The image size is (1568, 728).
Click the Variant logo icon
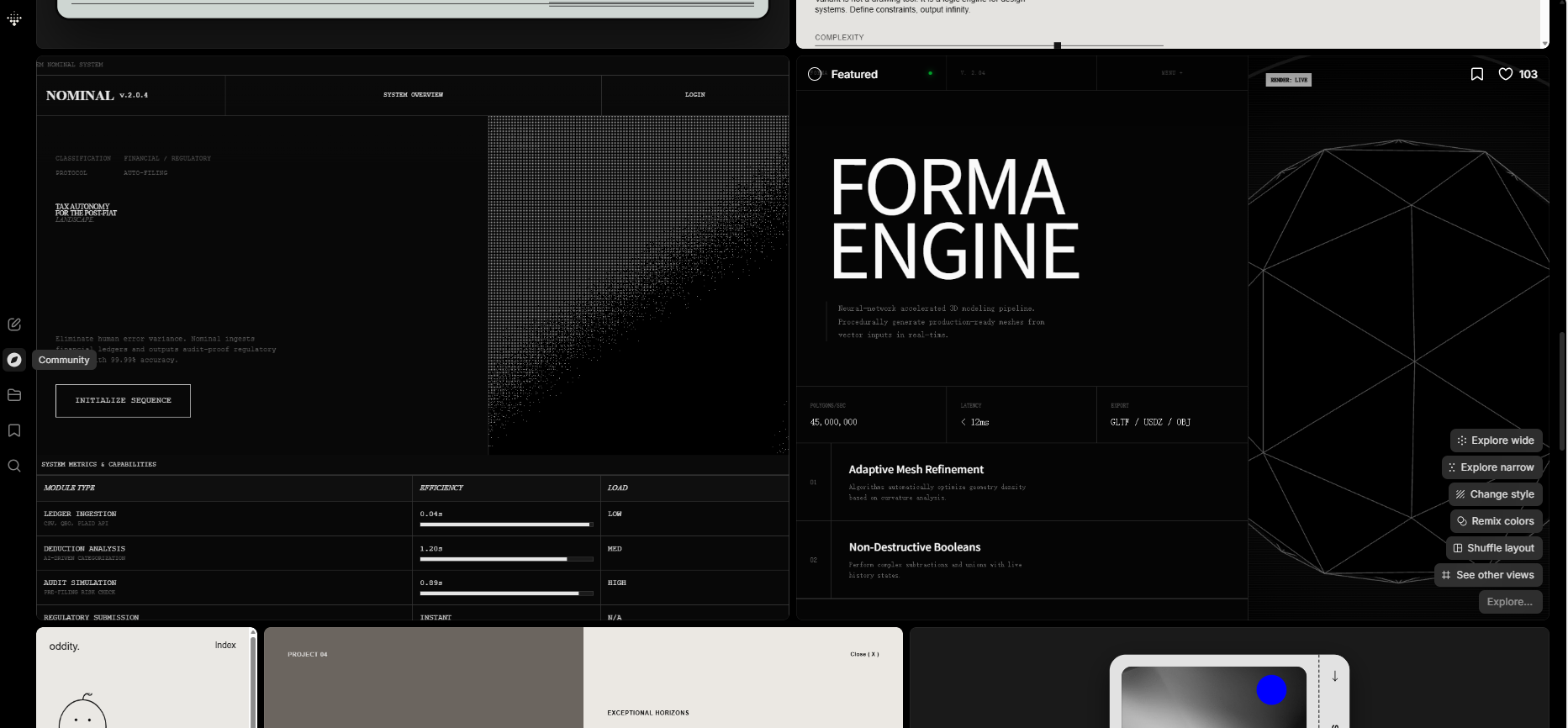(x=14, y=18)
